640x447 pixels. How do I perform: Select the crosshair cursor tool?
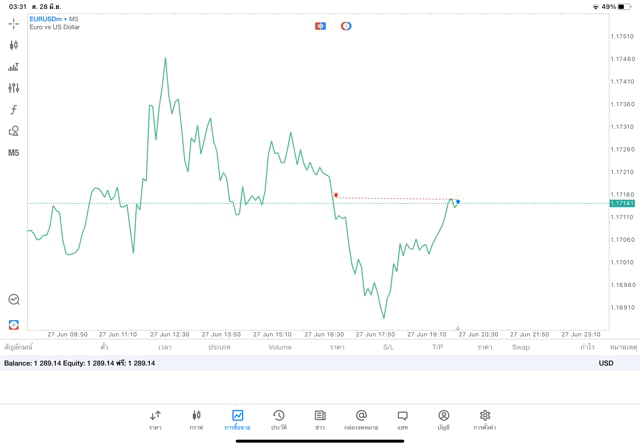click(x=14, y=23)
